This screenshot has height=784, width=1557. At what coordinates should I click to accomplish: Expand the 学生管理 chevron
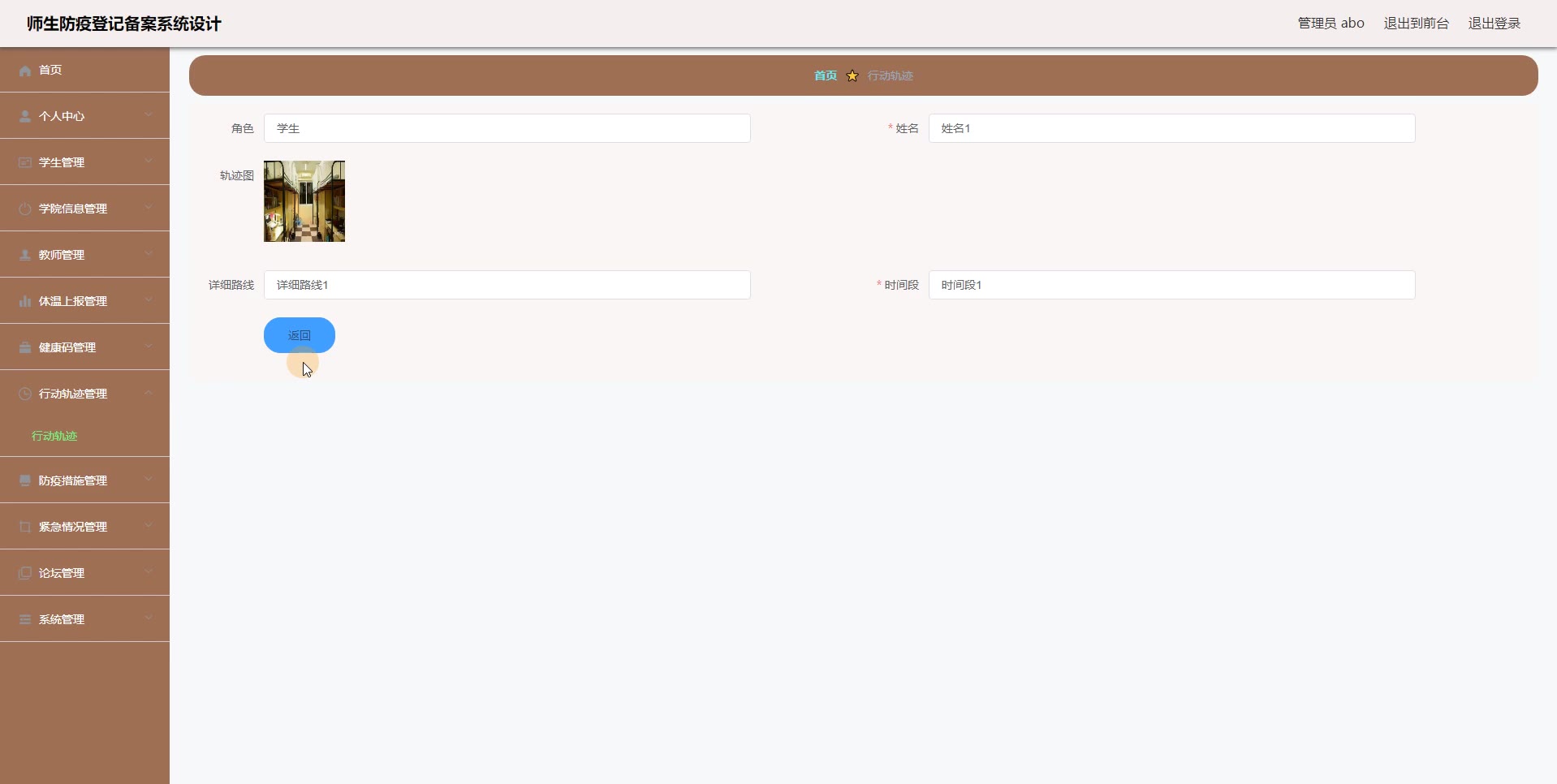149,162
